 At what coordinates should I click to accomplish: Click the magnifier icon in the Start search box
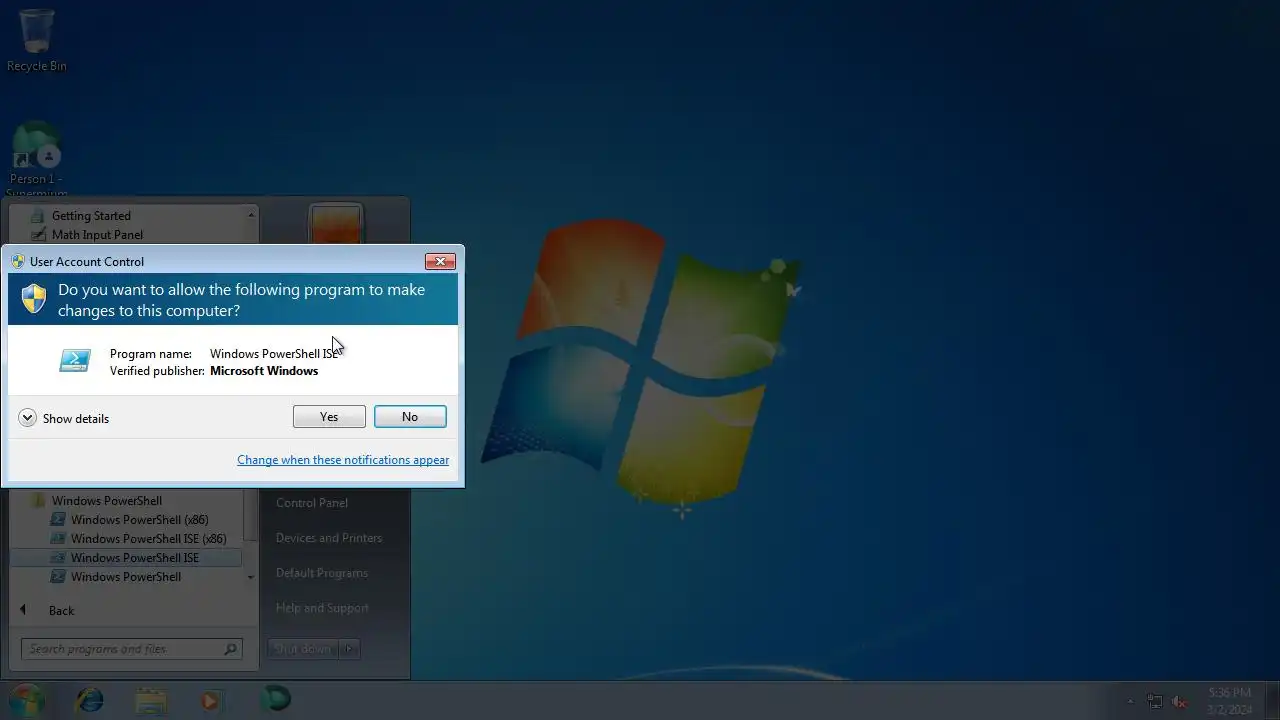click(x=231, y=649)
